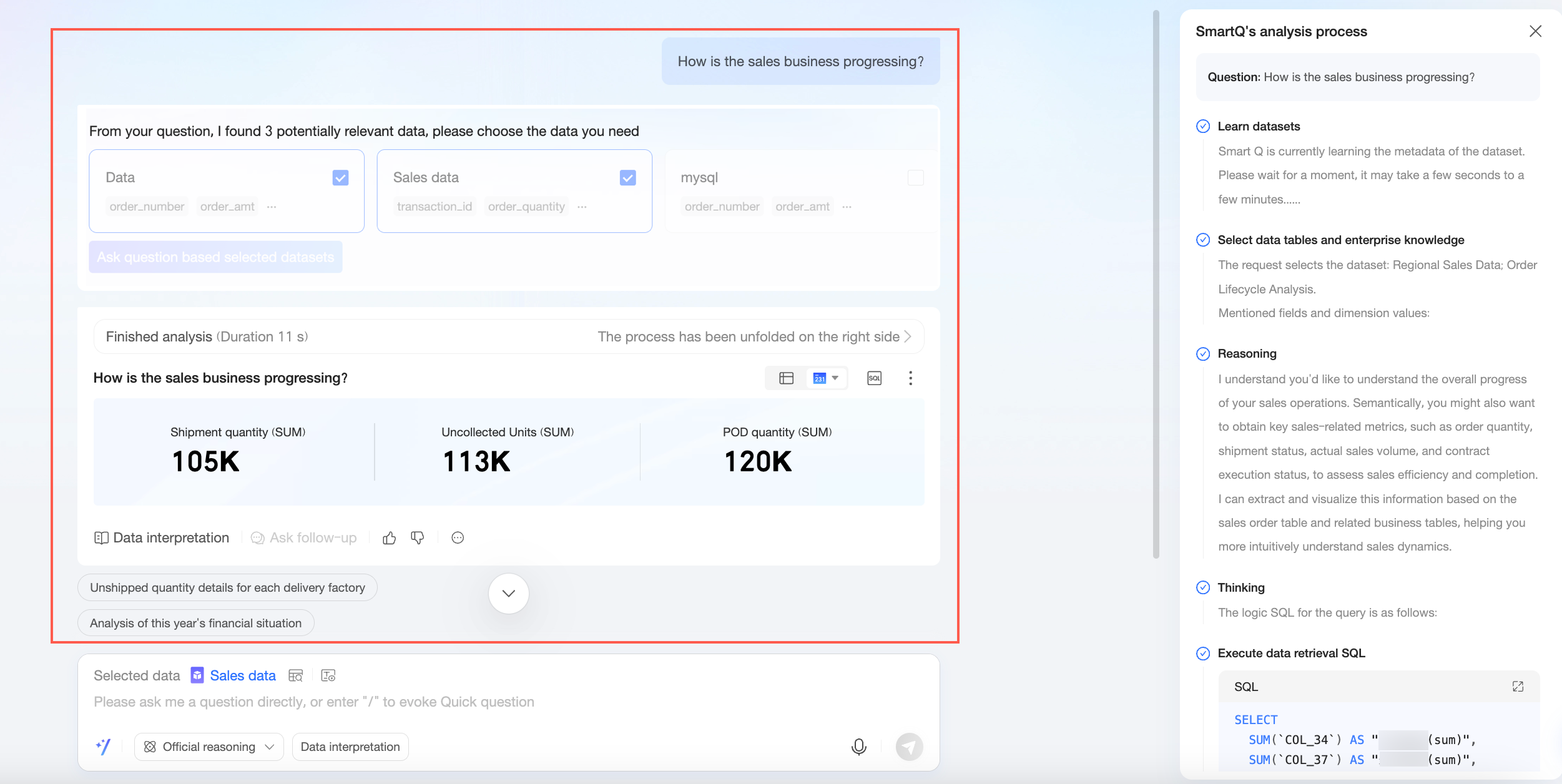Click Ask question based selected datasets
1562x784 pixels.
click(215, 257)
